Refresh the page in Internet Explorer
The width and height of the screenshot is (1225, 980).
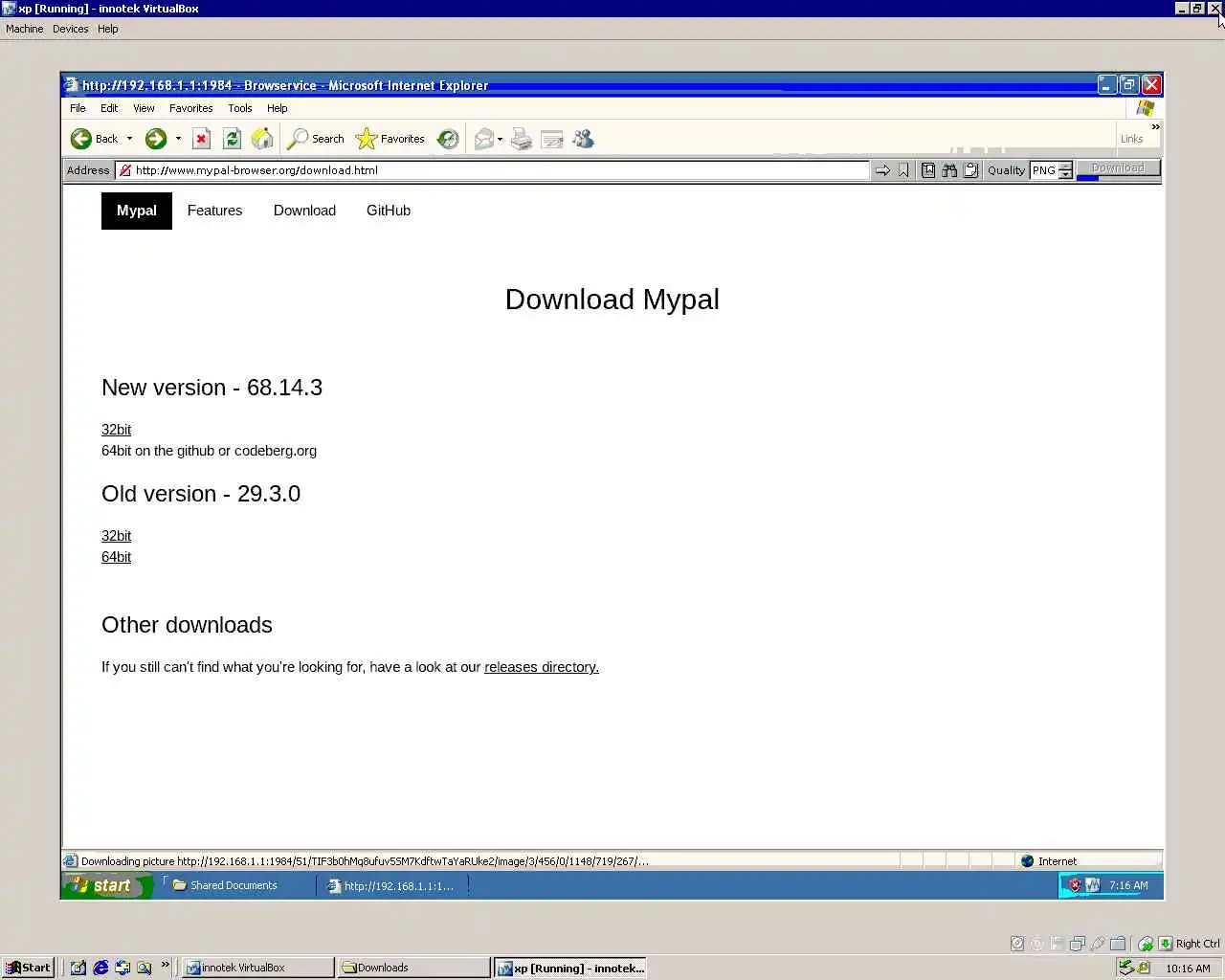coord(232,139)
